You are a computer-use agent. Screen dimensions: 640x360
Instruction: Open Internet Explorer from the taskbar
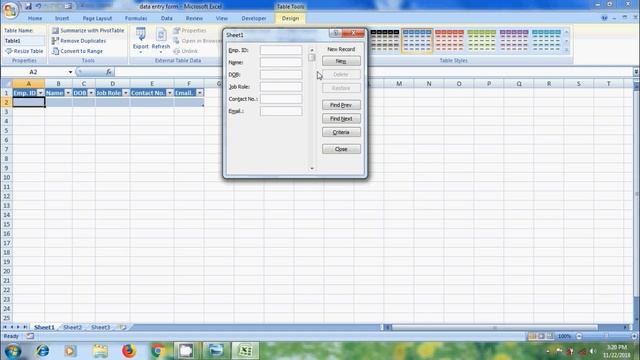pos(42,351)
